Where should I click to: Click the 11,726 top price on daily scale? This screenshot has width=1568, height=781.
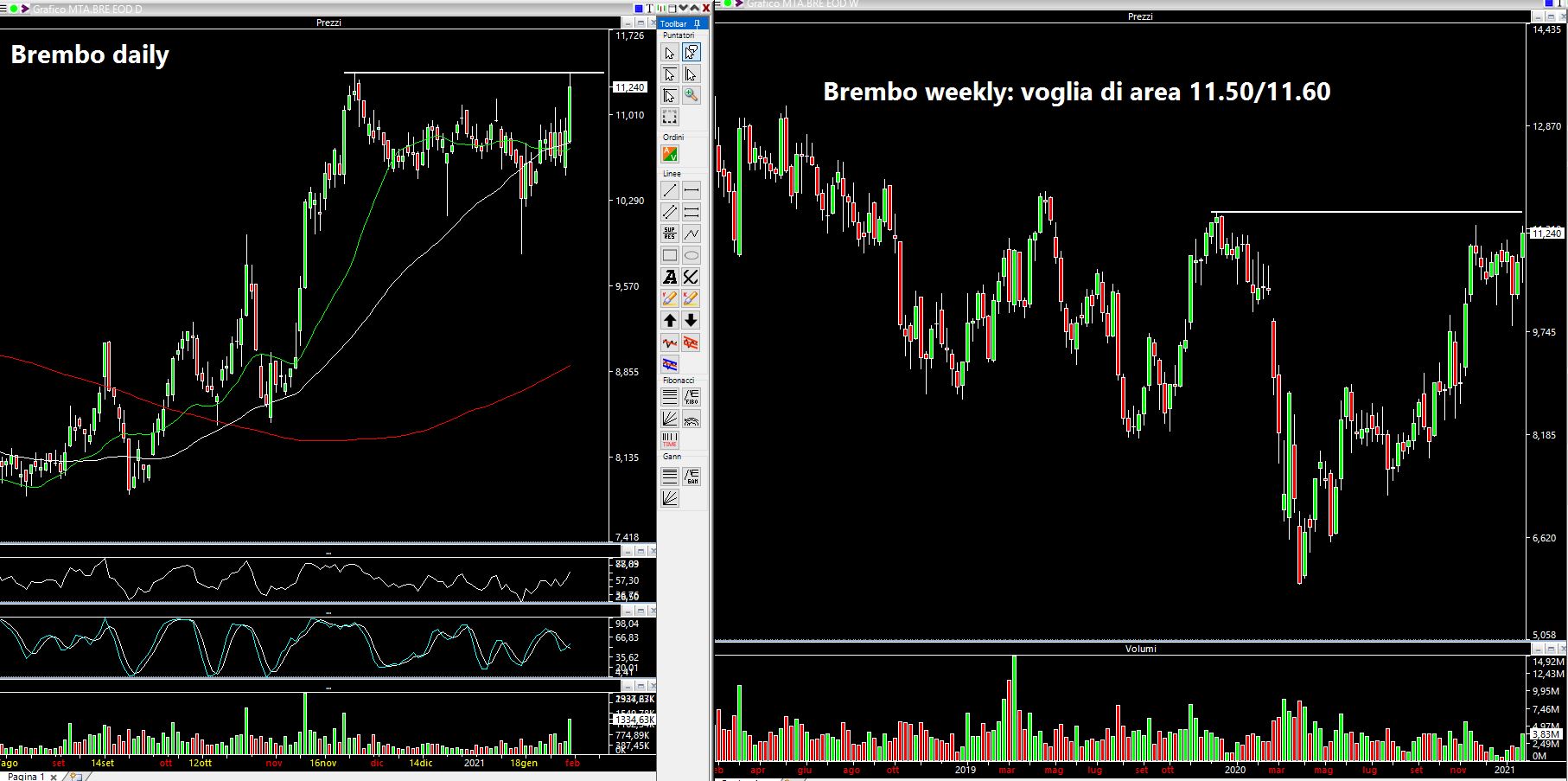(629, 35)
